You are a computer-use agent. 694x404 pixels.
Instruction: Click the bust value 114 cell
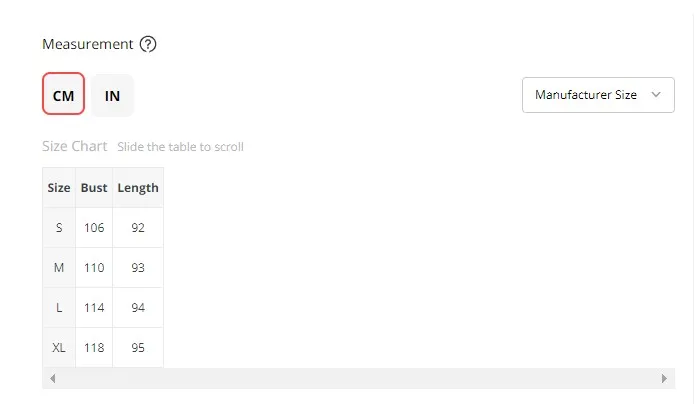point(94,308)
